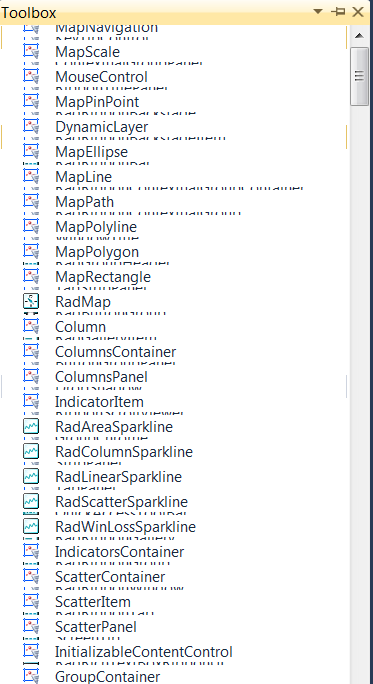Select the Column text label
Viewport: 373px width, 684px height.
pyautogui.click(x=80, y=327)
